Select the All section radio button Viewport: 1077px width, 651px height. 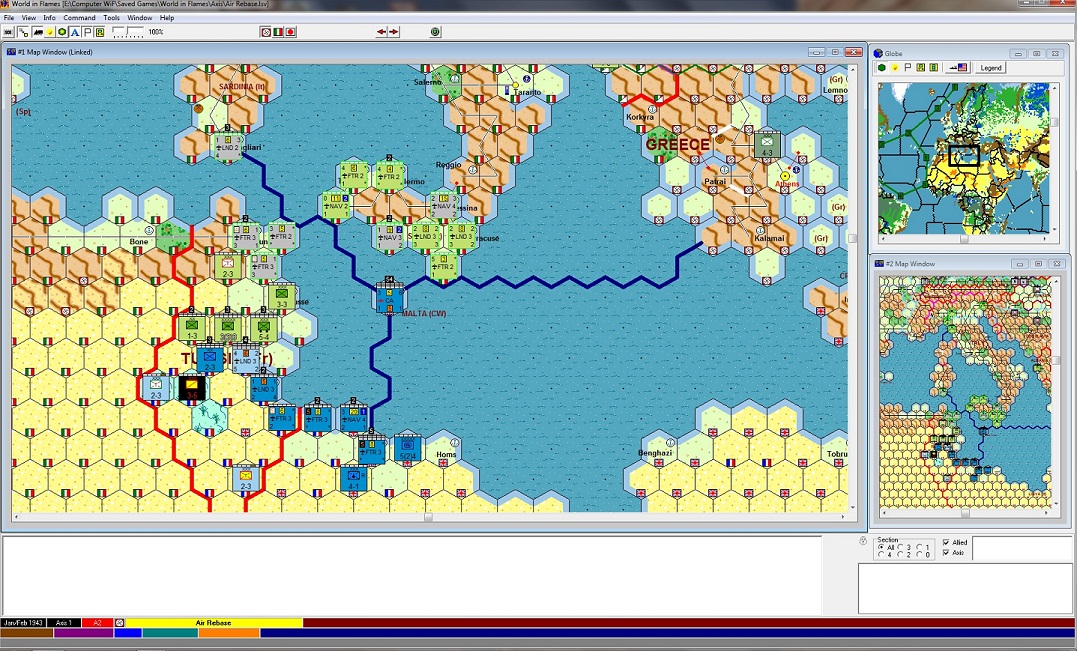tap(881, 547)
